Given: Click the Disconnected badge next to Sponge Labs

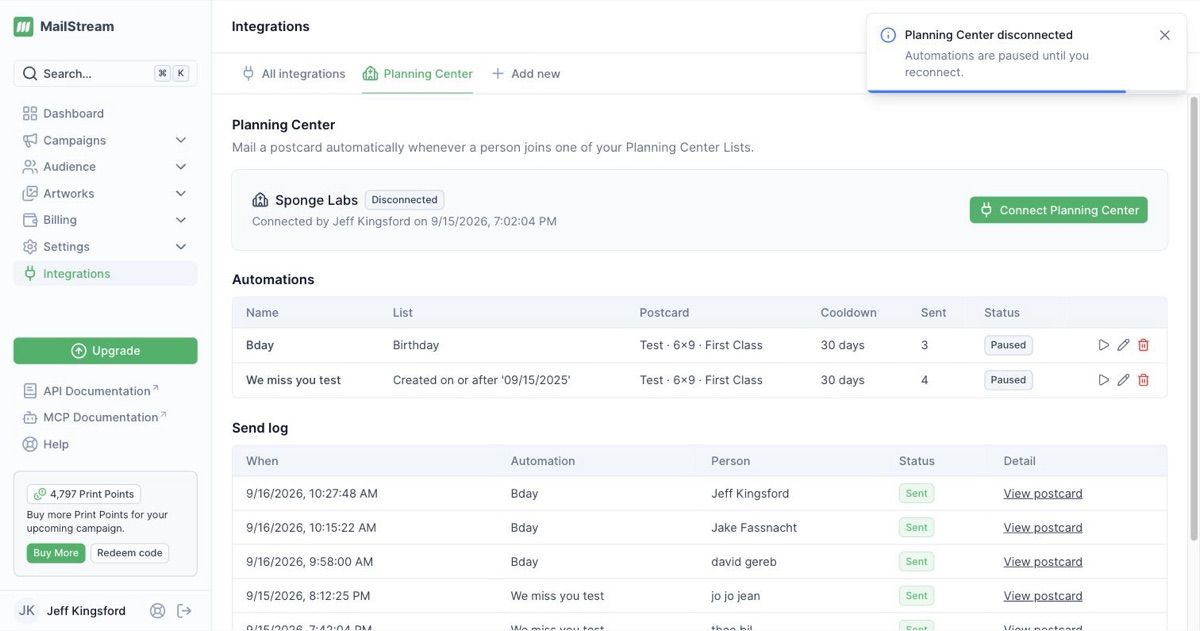Looking at the screenshot, I should click(404, 200).
